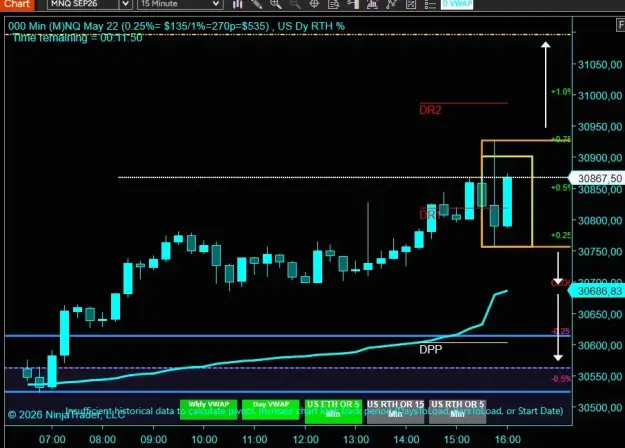Open the Indicators icon
Viewport: 625px width, 448px height.
[372, 4]
